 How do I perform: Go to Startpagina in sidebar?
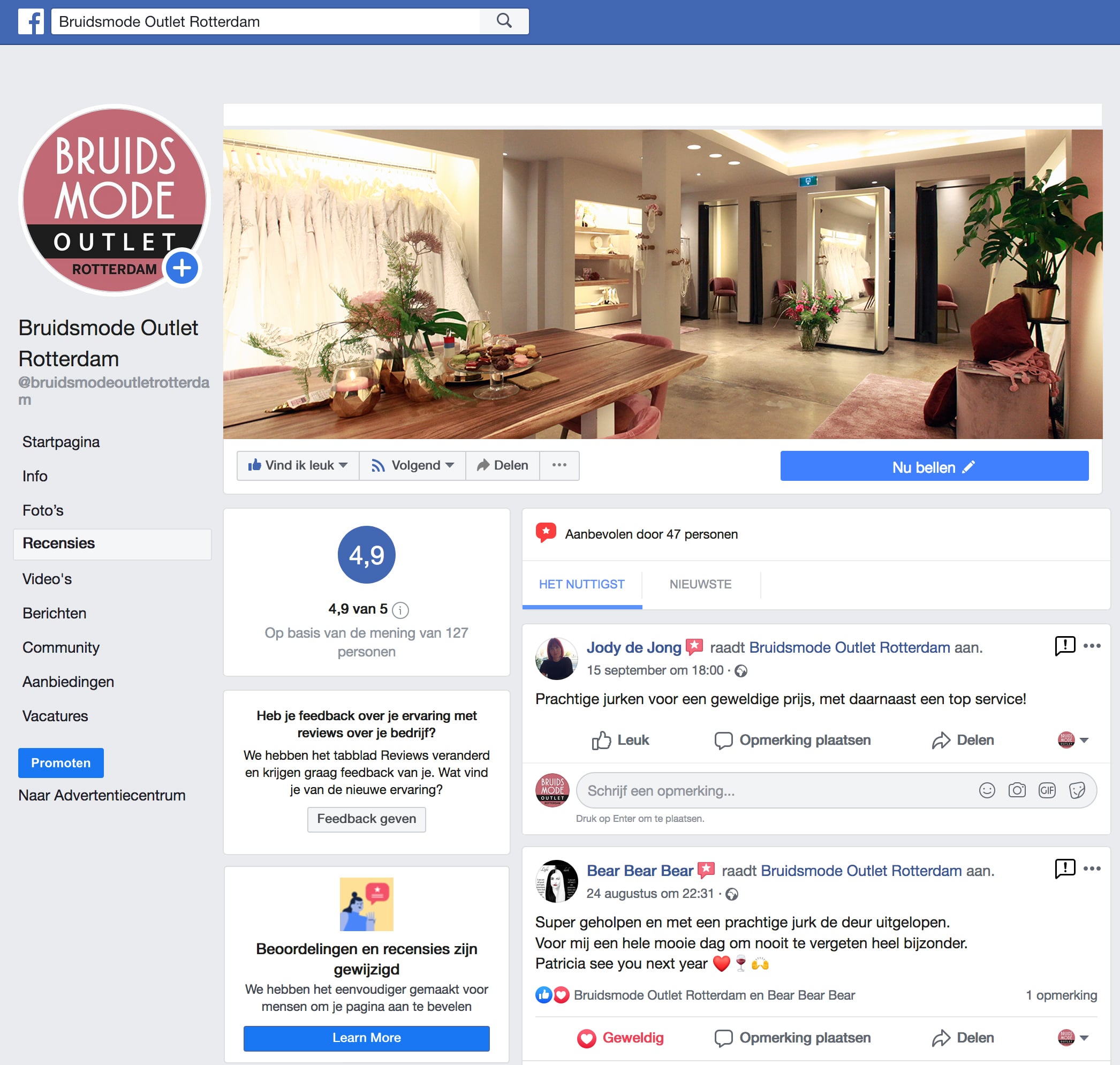[x=60, y=442]
